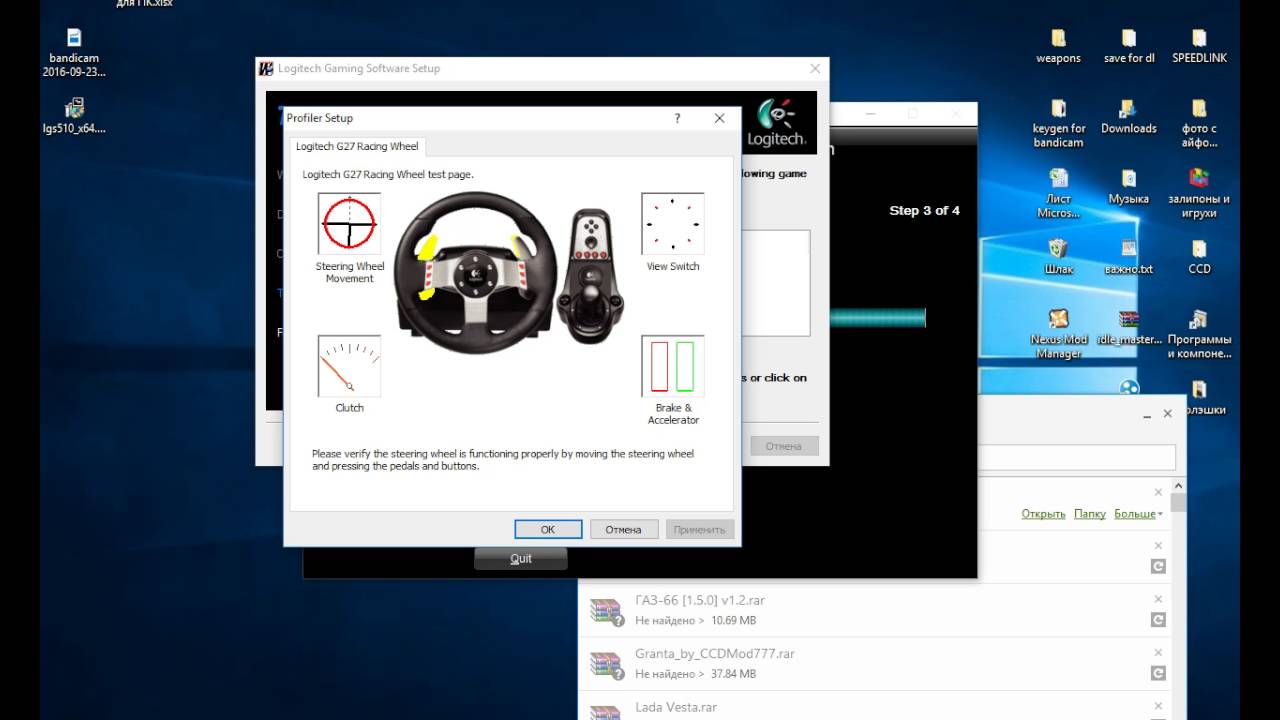Screen dimensions: 1280x720
Task: Click the 37.84 MB size text
Action: 733,675
